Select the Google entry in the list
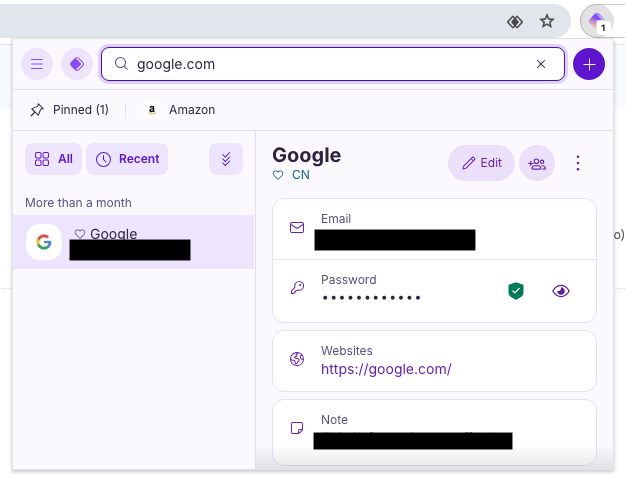The width and height of the screenshot is (625, 491). pos(134,242)
